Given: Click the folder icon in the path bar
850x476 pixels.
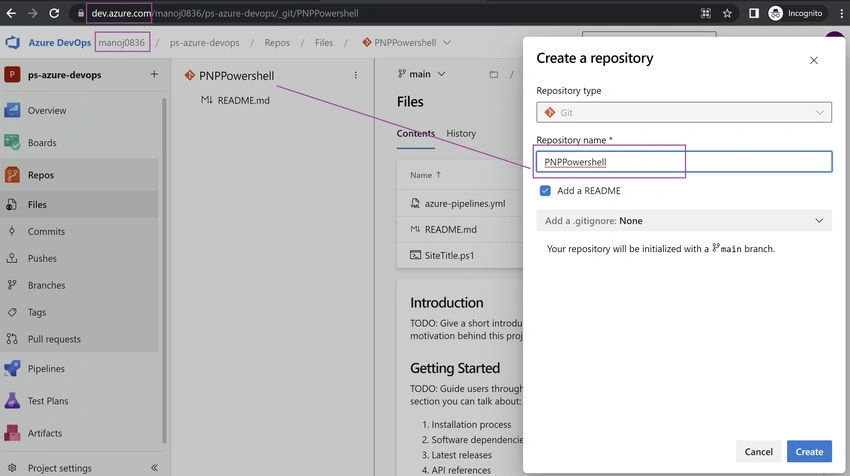Looking at the screenshot, I should pyautogui.click(x=493, y=74).
